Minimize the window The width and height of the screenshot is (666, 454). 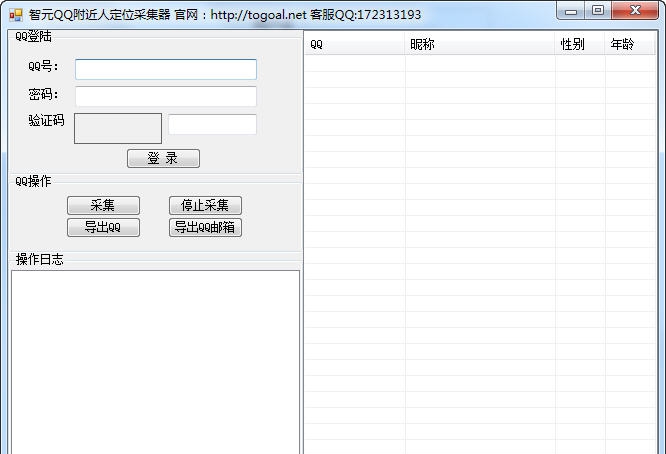tap(570, 11)
